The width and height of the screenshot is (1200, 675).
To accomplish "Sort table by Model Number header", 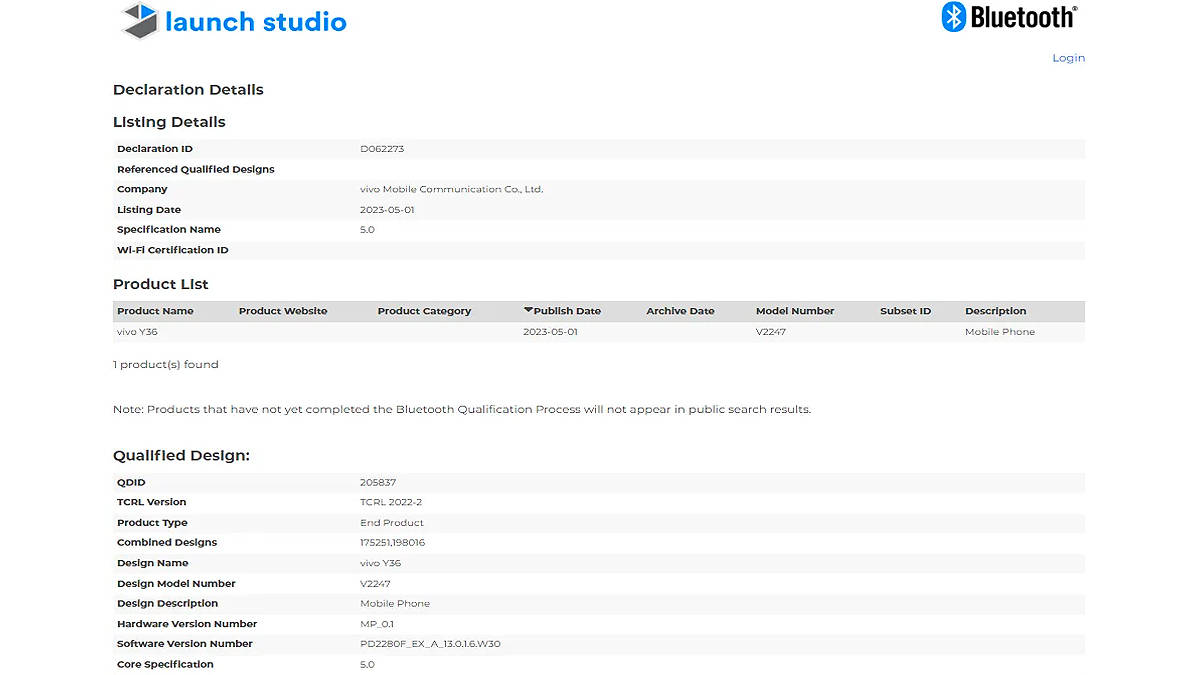I will click(795, 311).
